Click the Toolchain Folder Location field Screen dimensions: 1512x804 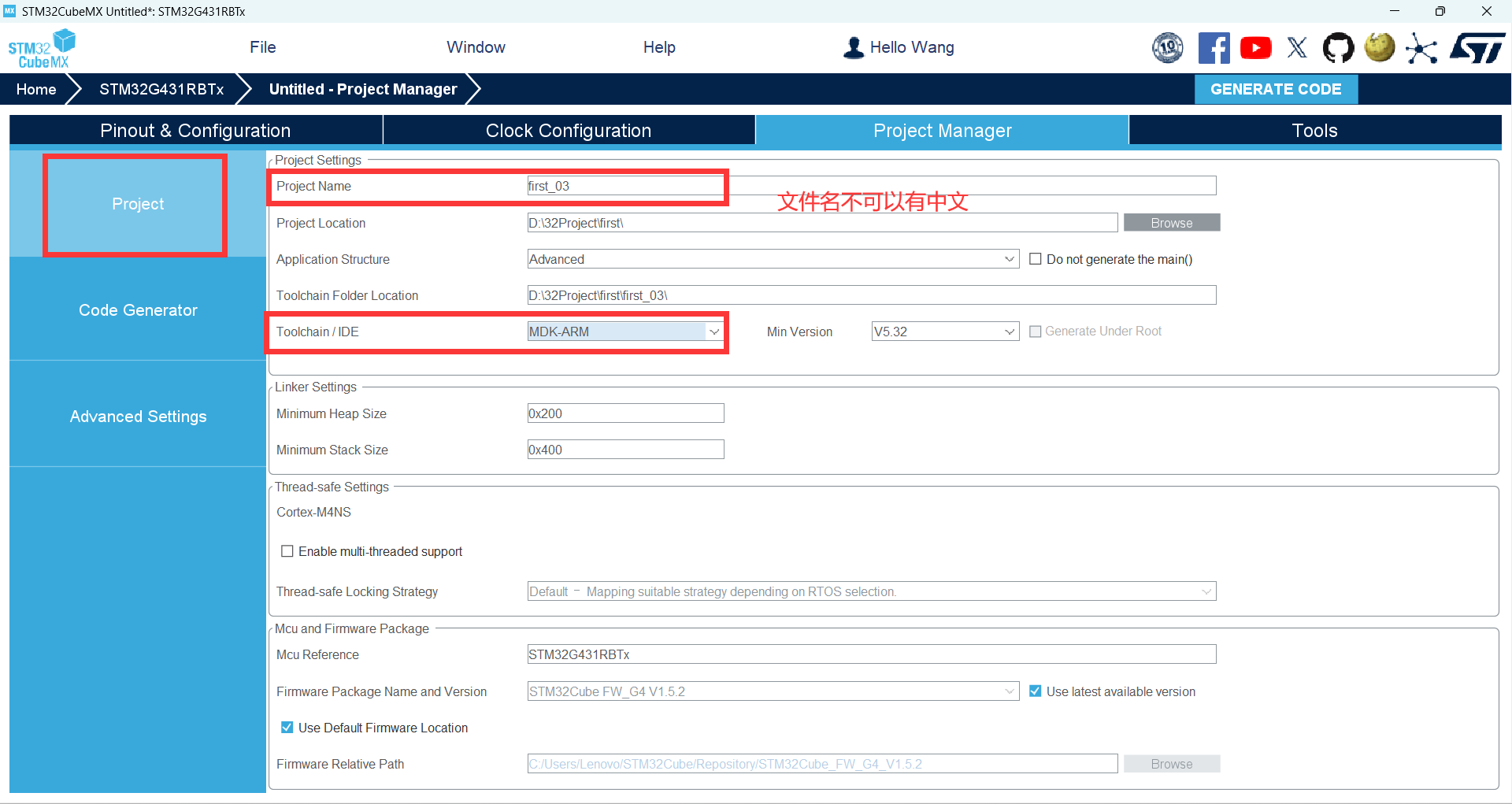(x=872, y=295)
